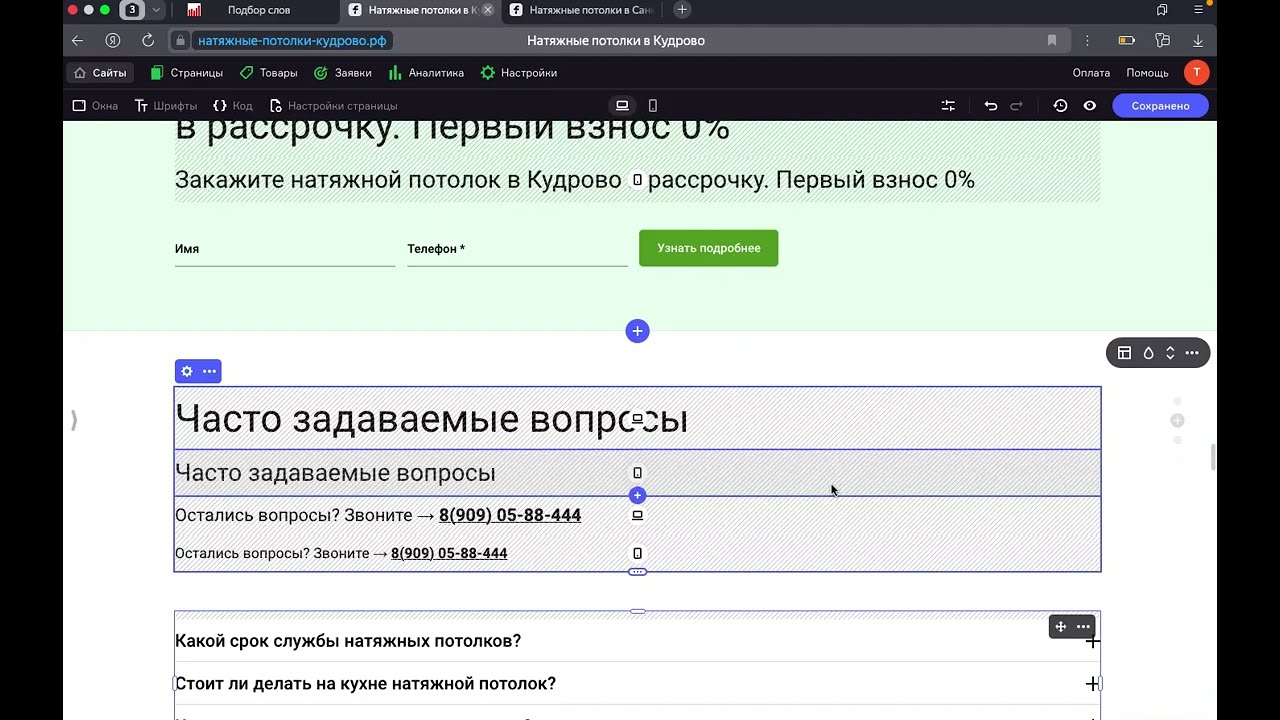Click the undo arrow icon
The image size is (1280, 720).
coord(990,106)
